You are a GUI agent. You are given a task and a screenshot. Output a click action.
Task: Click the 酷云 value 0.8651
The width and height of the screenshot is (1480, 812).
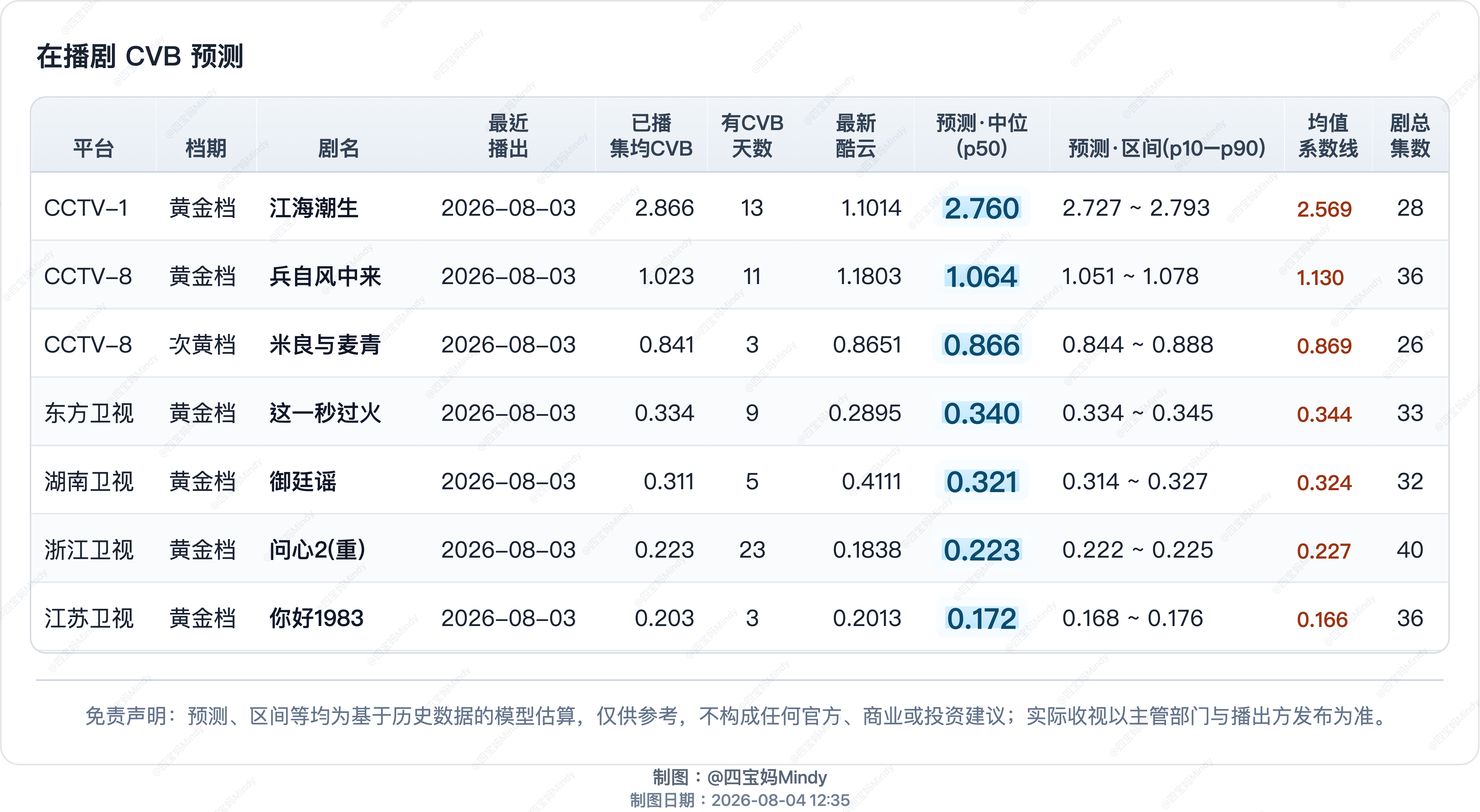(867, 344)
